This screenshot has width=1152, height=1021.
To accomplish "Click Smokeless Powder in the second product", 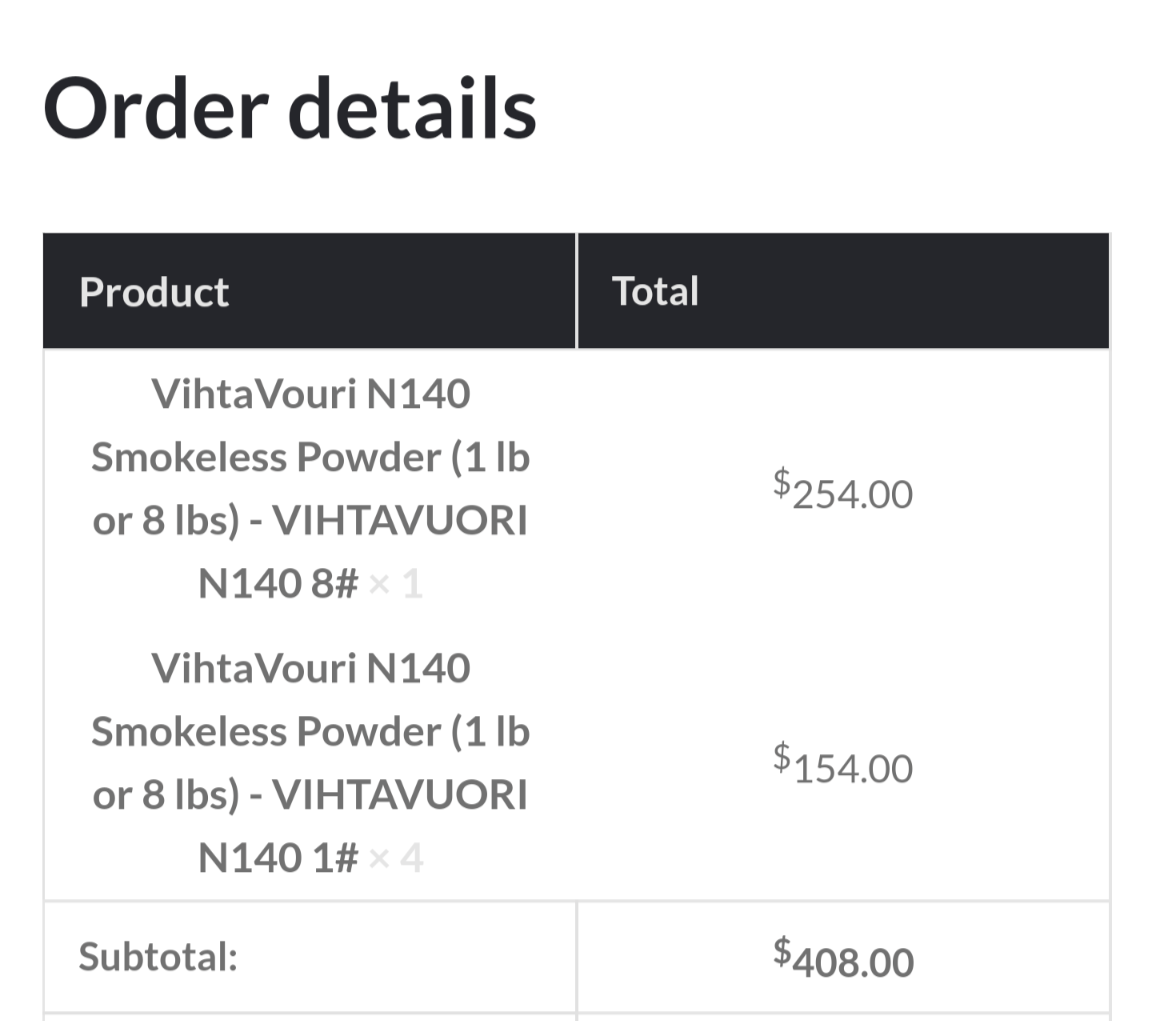I will point(266,732).
